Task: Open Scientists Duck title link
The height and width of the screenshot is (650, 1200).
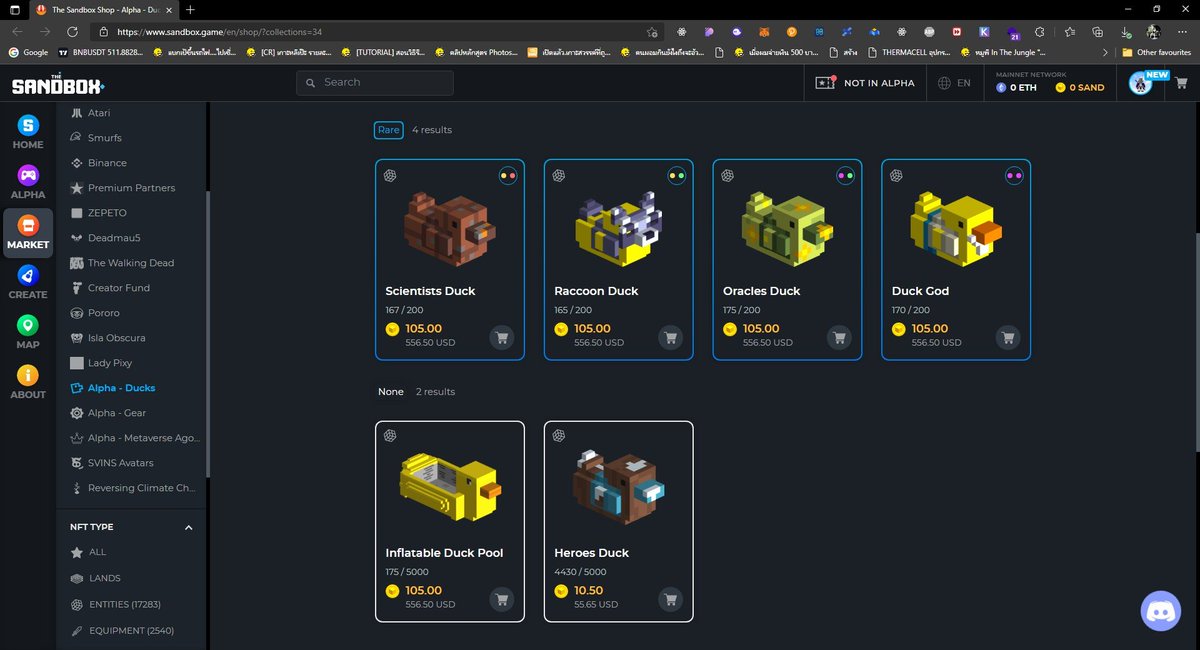Action: 430,291
